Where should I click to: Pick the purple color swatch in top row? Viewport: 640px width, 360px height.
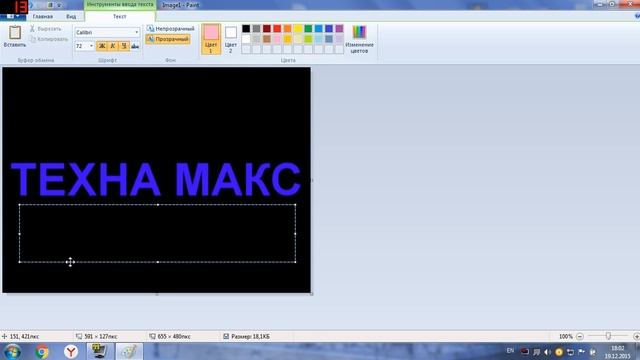tap(340, 28)
